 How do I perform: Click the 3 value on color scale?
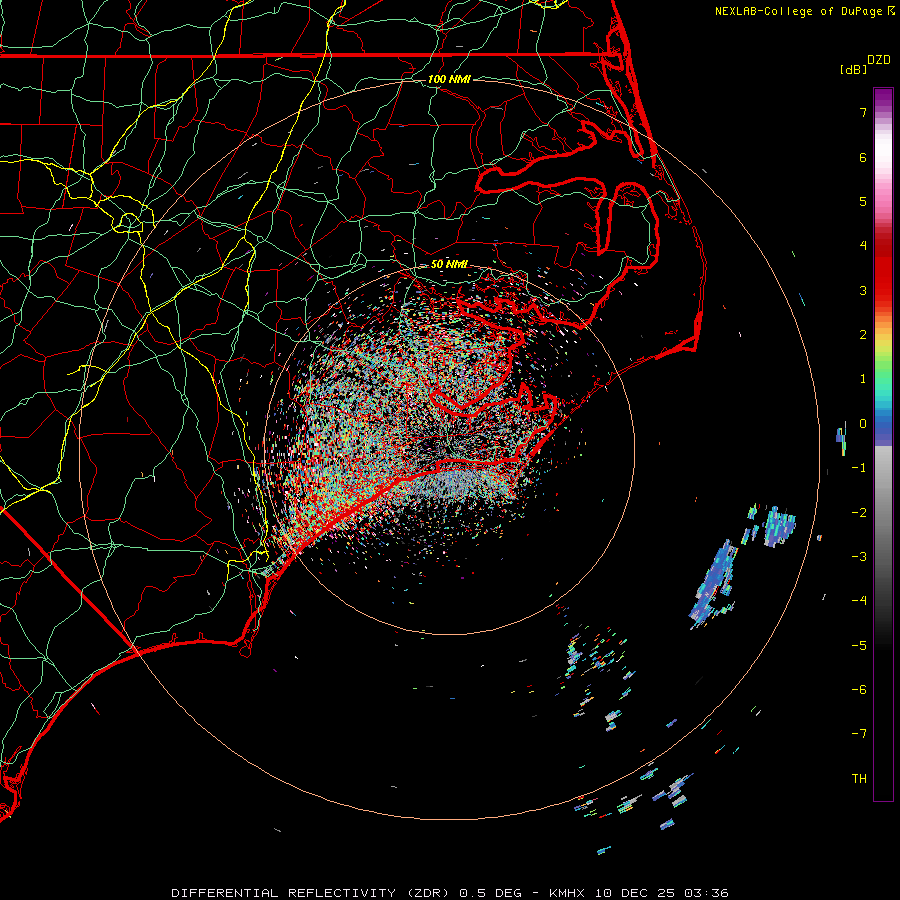[863, 290]
